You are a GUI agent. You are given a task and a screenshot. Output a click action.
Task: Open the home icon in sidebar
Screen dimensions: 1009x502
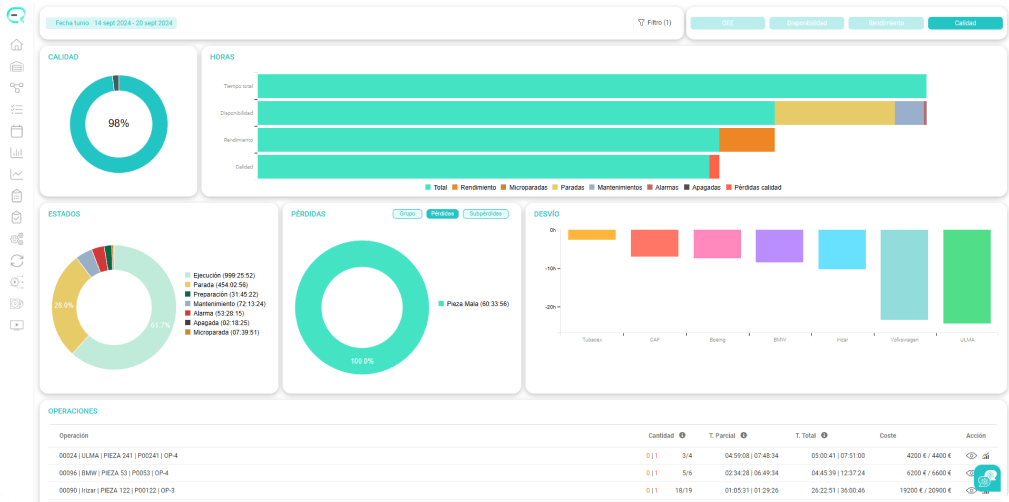point(17,45)
